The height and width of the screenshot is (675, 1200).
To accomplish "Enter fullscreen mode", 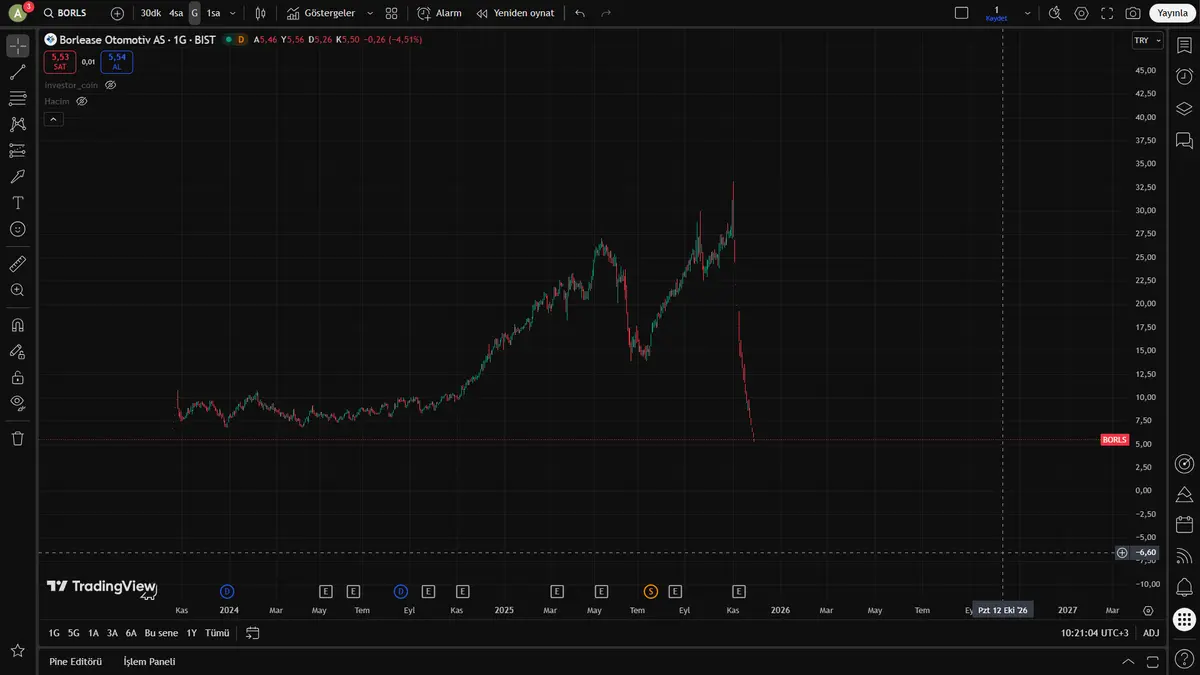I will 1107,13.
